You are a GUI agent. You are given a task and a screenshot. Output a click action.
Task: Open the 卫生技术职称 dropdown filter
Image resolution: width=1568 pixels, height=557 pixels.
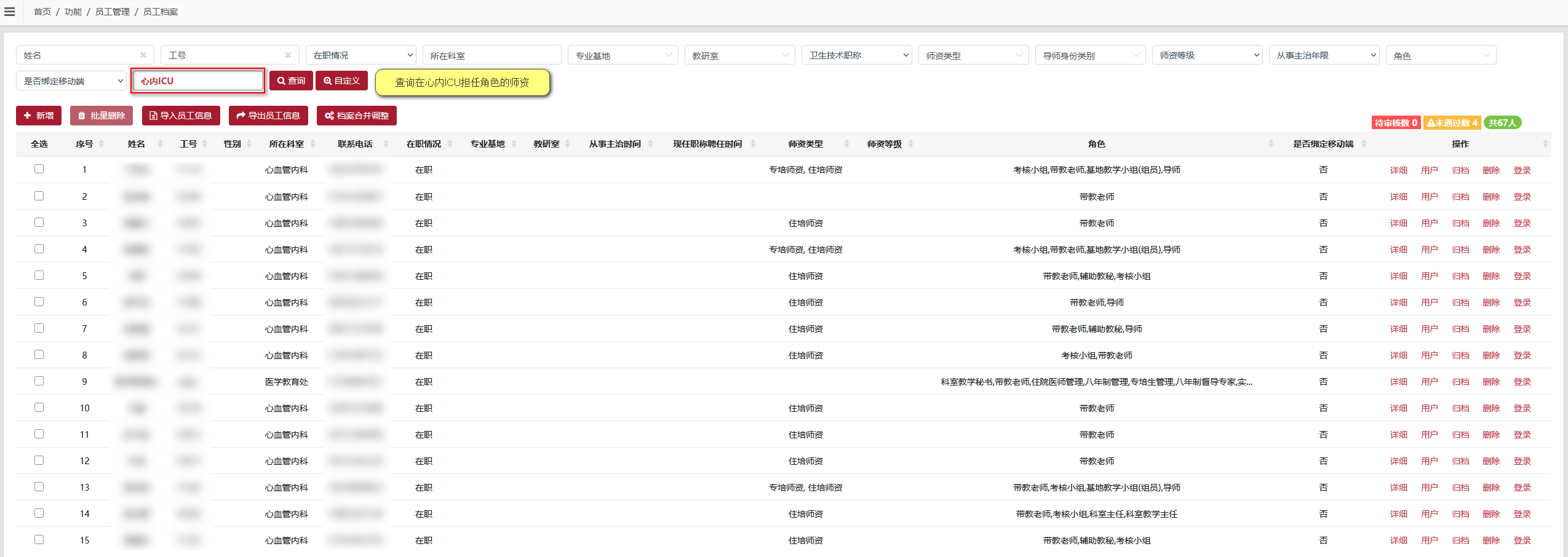(x=857, y=55)
